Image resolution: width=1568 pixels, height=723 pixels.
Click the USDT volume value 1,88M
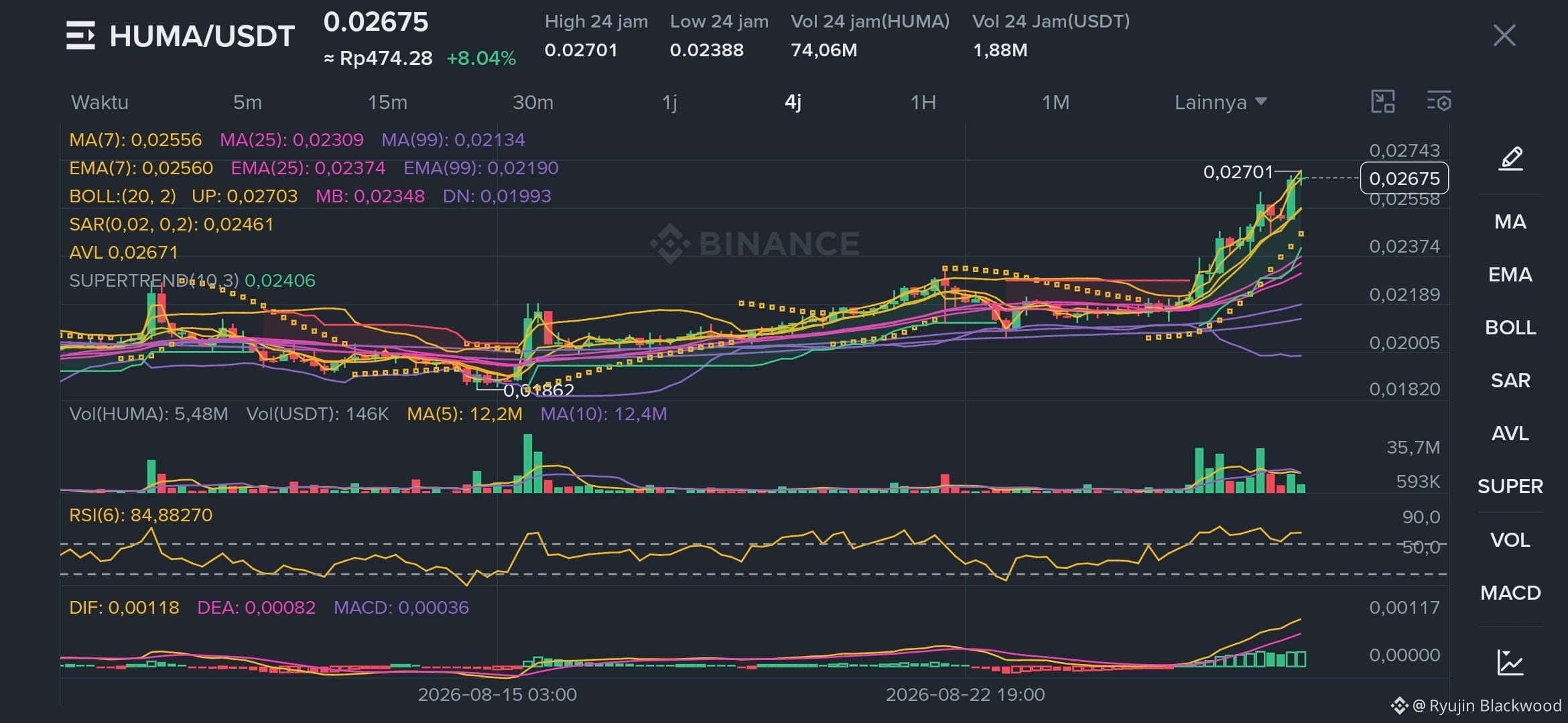(x=1000, y=50)
